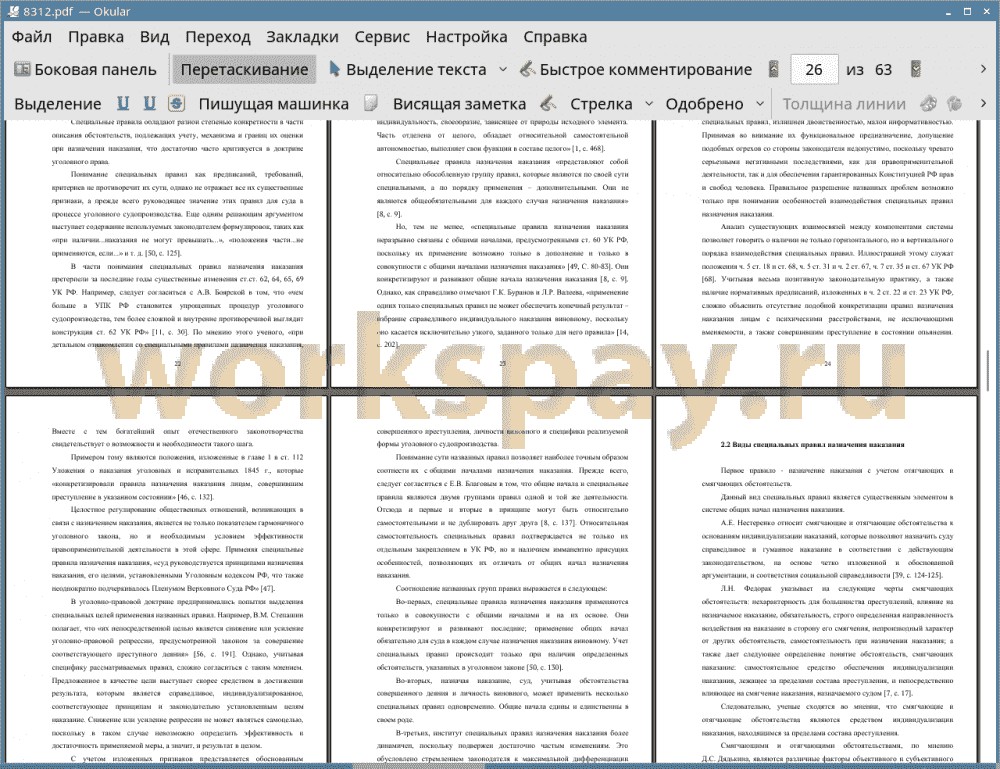The width and height of the screenshot is (1000, 769).
Task: Toggle the Боковая панель sidebar button
Action: 85,70
